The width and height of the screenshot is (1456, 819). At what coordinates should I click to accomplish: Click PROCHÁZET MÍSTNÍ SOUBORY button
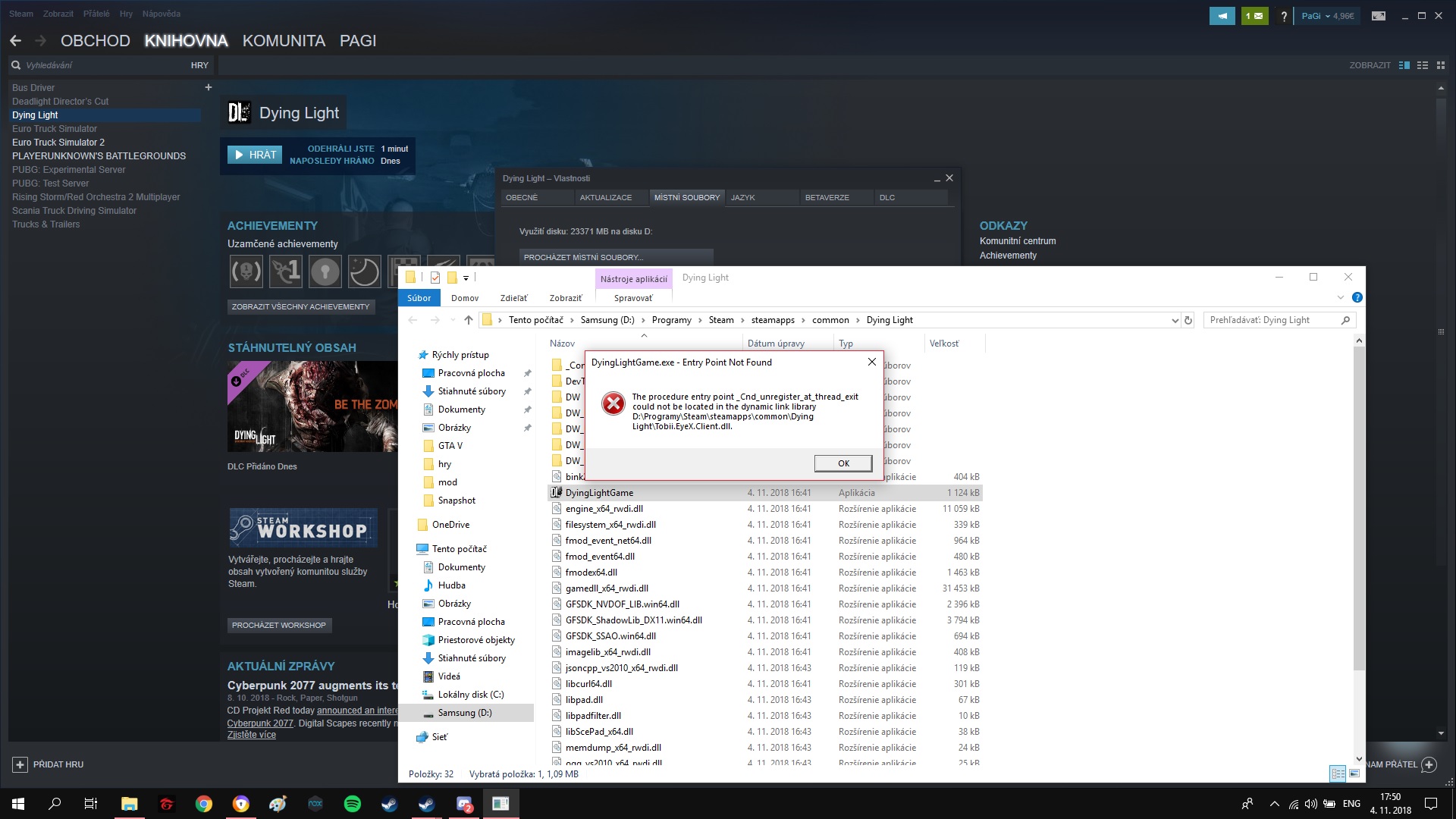pos(615,257)
